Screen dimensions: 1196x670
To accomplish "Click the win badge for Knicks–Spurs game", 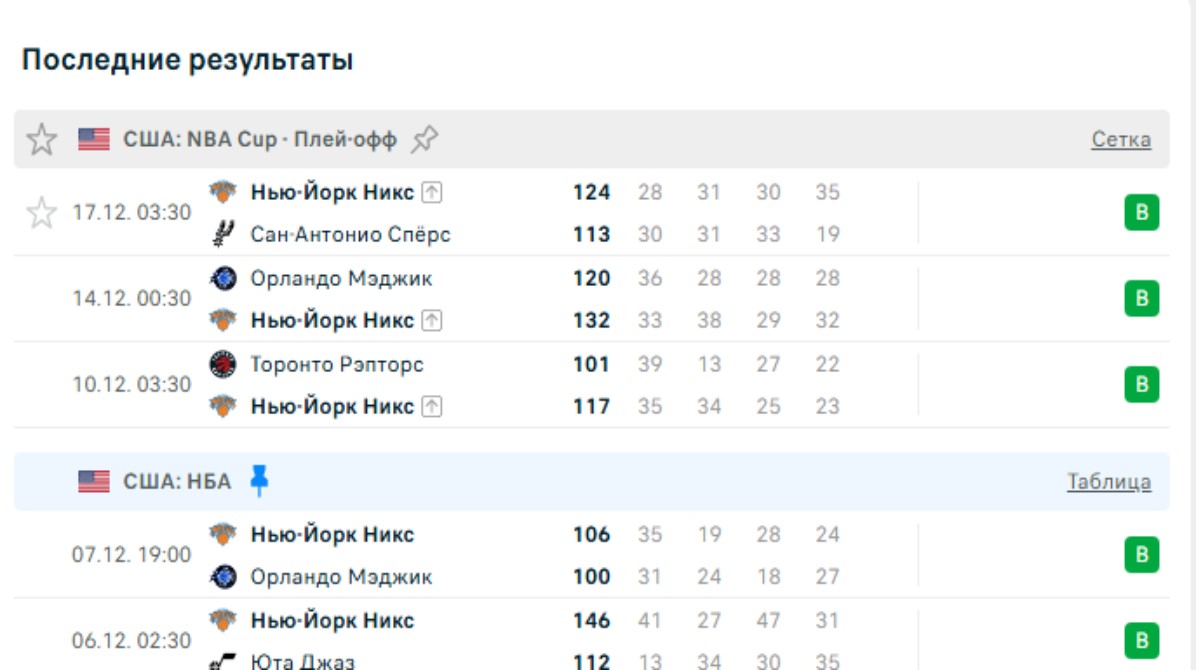I will click(1141, 213).
